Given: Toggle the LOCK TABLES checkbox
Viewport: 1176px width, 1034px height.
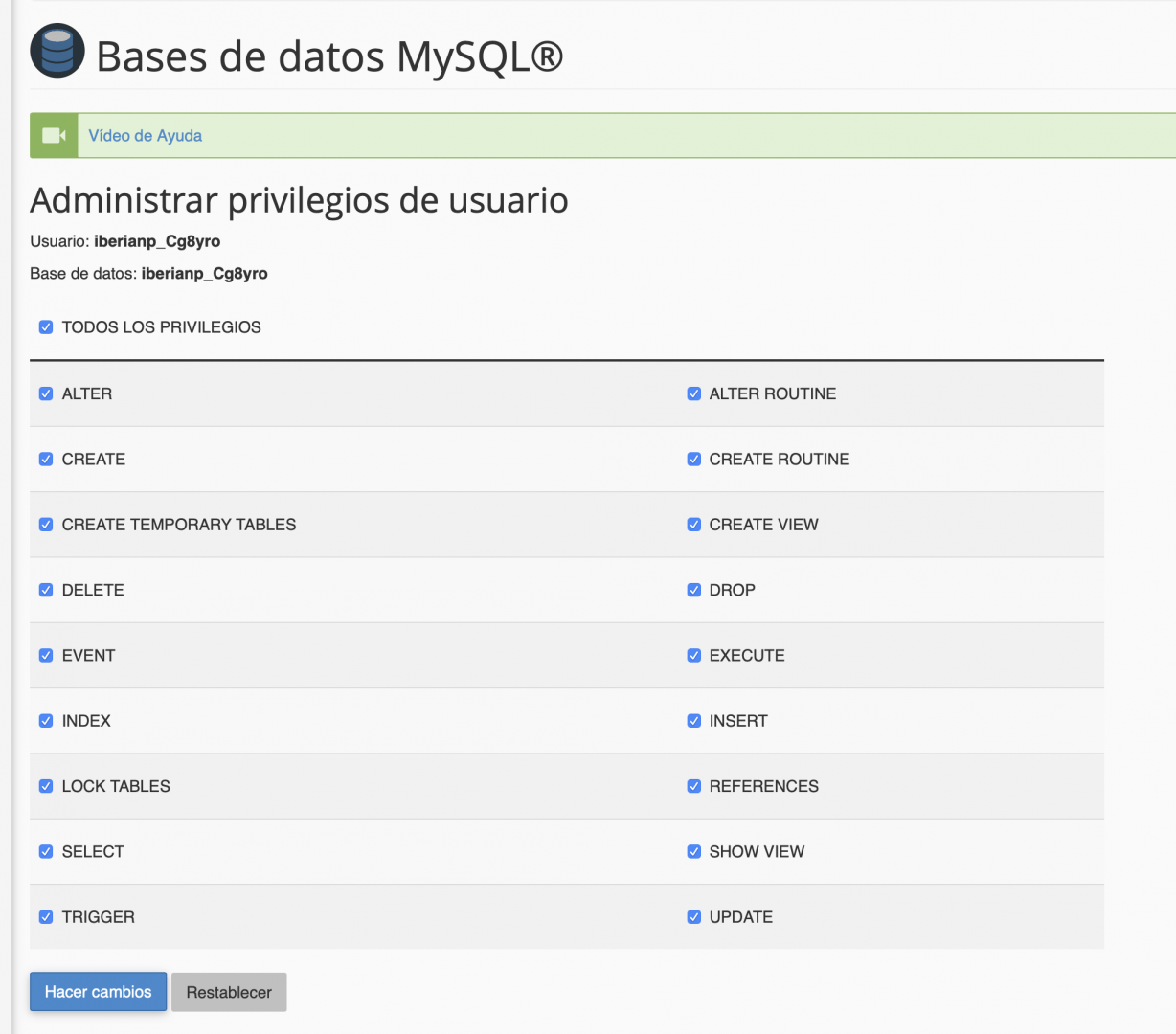Looking at the screenshot, I should click(46, 786).
